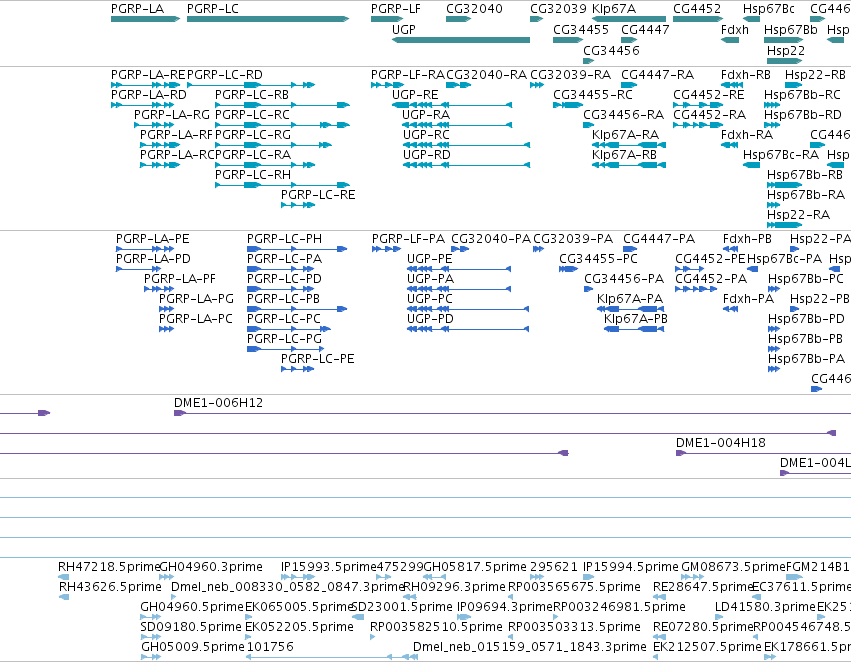This screenshot has height=662, width=851.
Task: Open the Fdxh gene label in top track
Action: pyautogui.click(x=735, y=30)
